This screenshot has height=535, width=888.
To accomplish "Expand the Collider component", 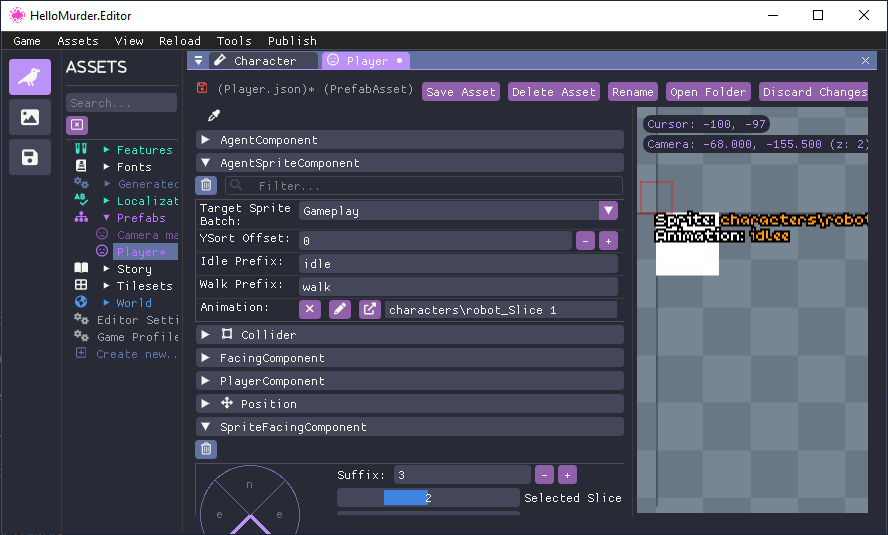I will point(206,335).
